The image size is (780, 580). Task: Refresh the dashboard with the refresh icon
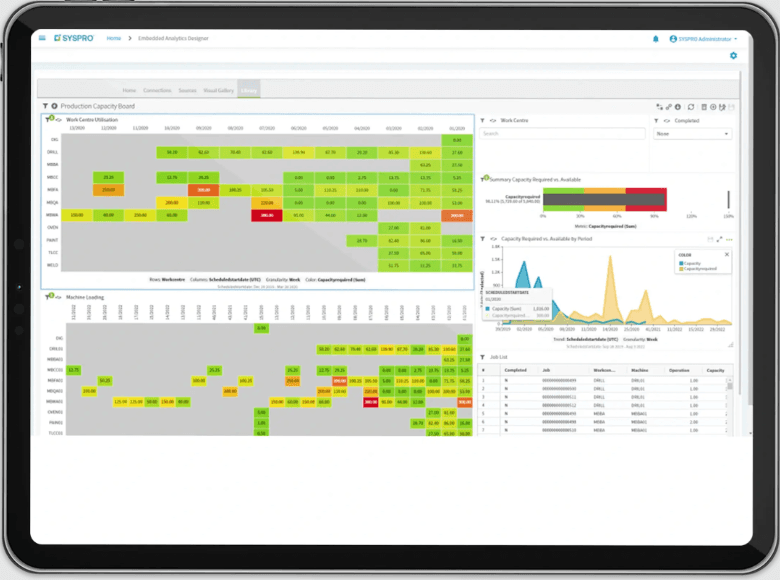point(691,107)
